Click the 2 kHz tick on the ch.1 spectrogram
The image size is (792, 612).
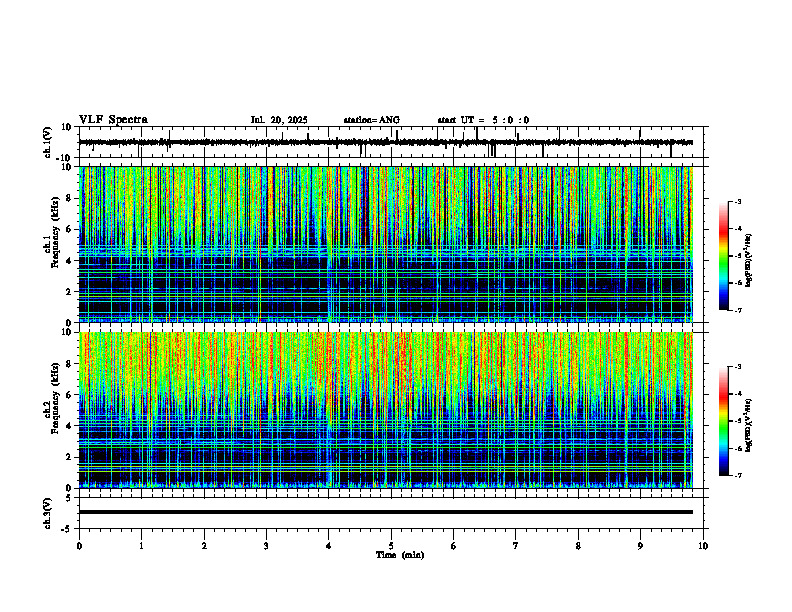pyautogui.click(x=70, y=292)
